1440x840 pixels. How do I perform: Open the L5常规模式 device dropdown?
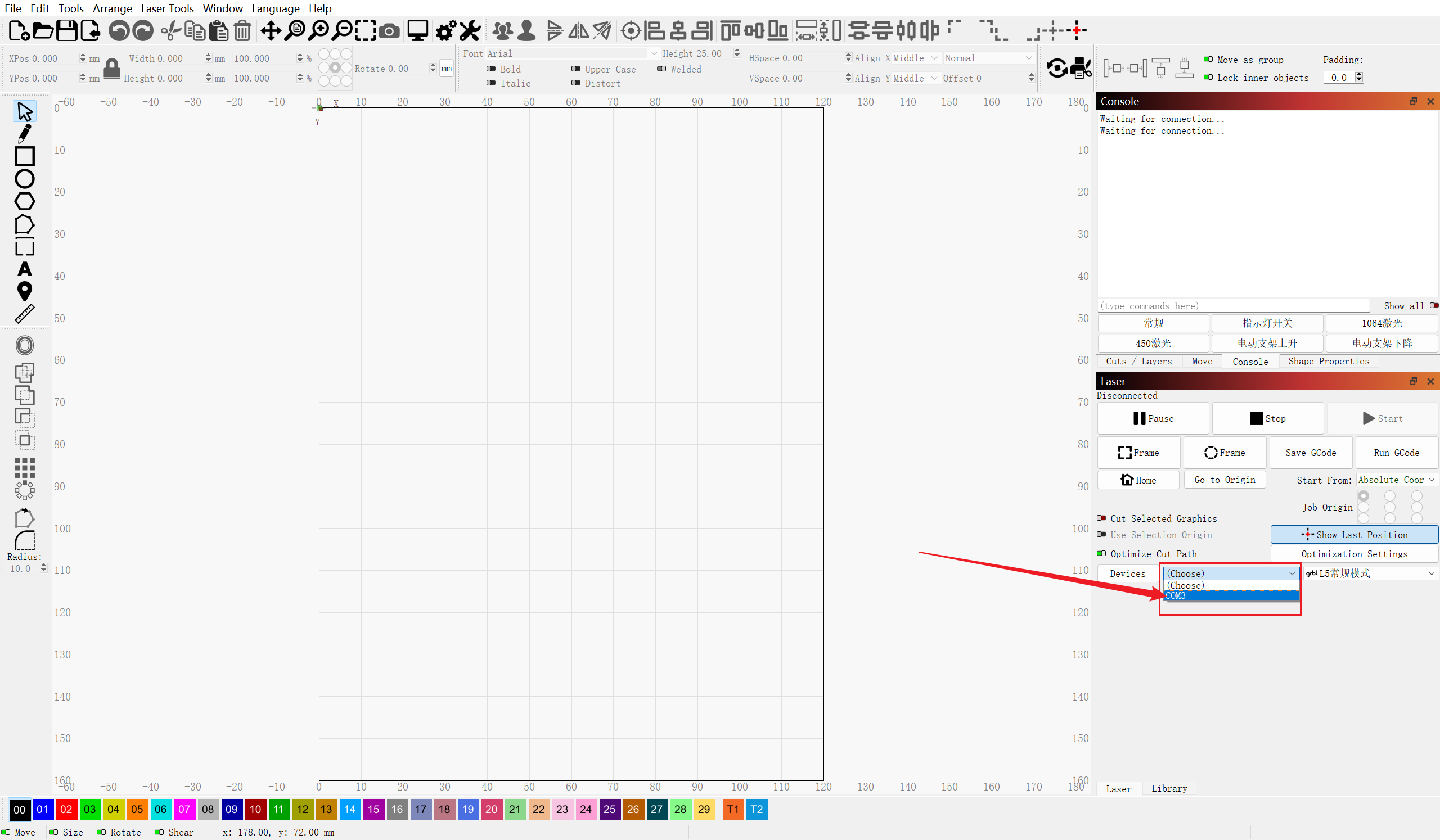(x=1370, y=573)
